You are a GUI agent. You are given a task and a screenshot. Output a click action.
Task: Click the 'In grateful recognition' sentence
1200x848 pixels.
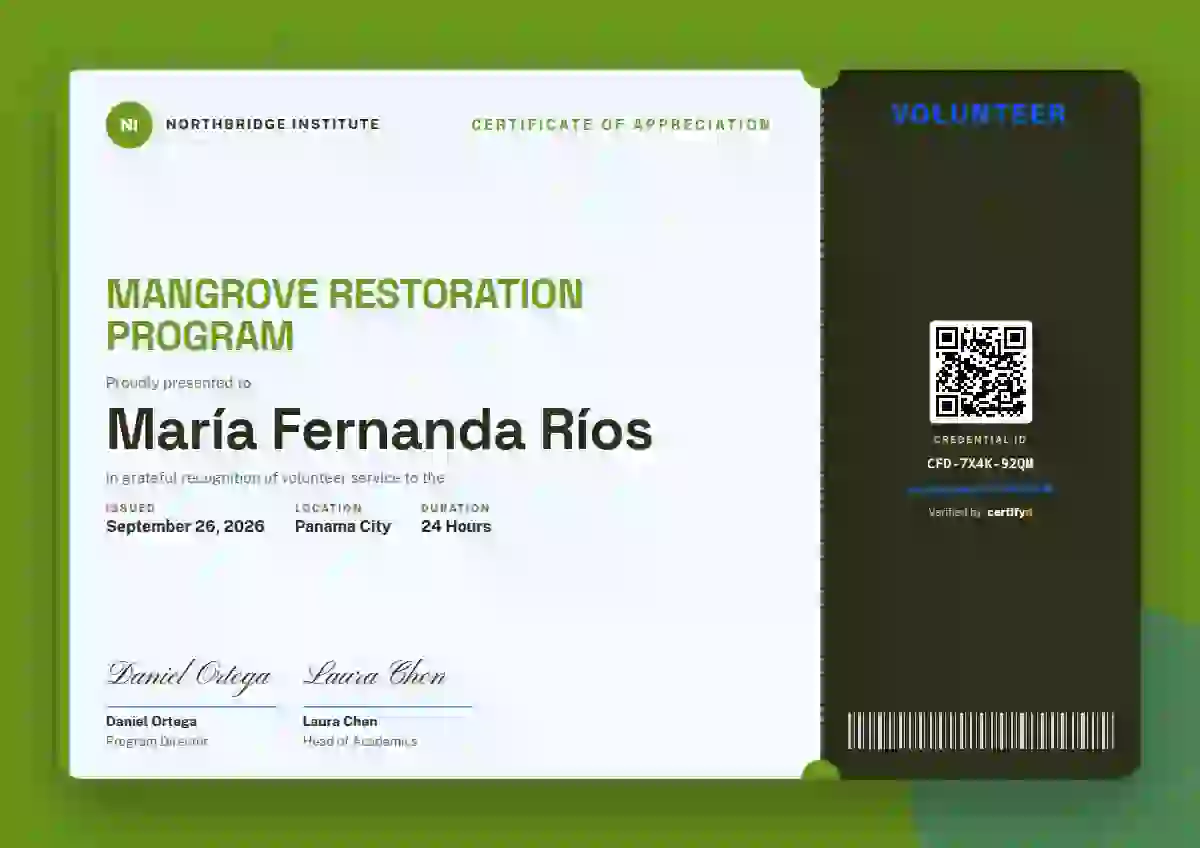click(275, 478)
